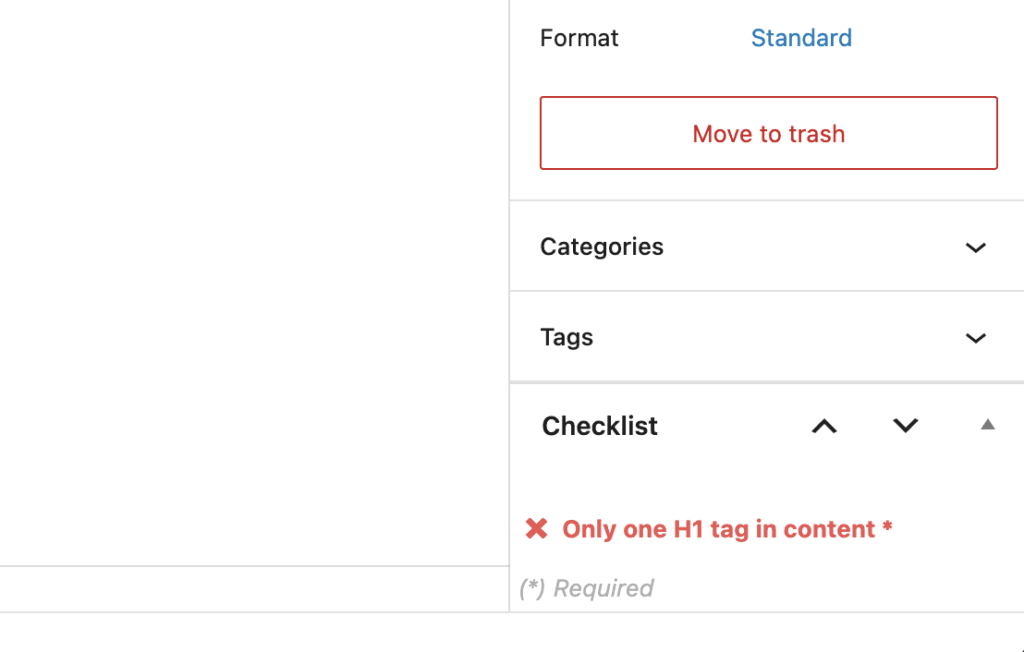1024x652 pixels.
Task: Click the Categories chevron icon
Action: [x=975, y=247]
